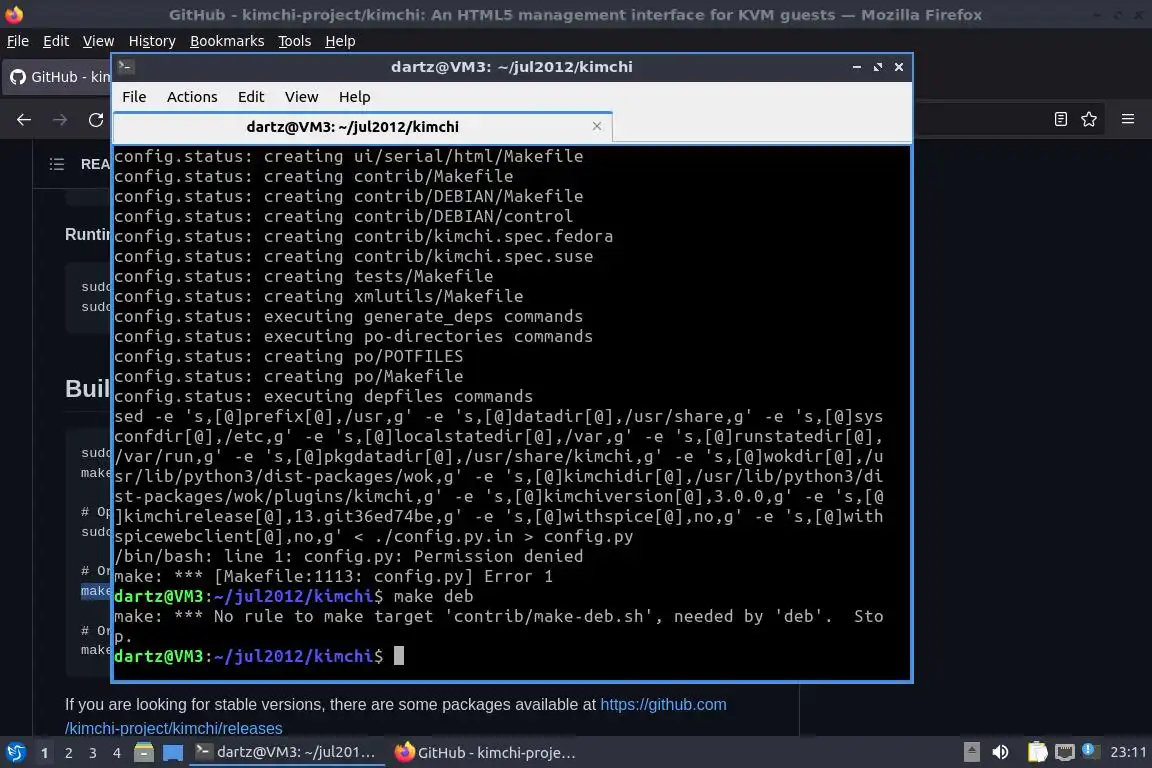Screen dimensions: 1152x768
Task: Click the removable media eject tray icon
Action: [971, 752]
